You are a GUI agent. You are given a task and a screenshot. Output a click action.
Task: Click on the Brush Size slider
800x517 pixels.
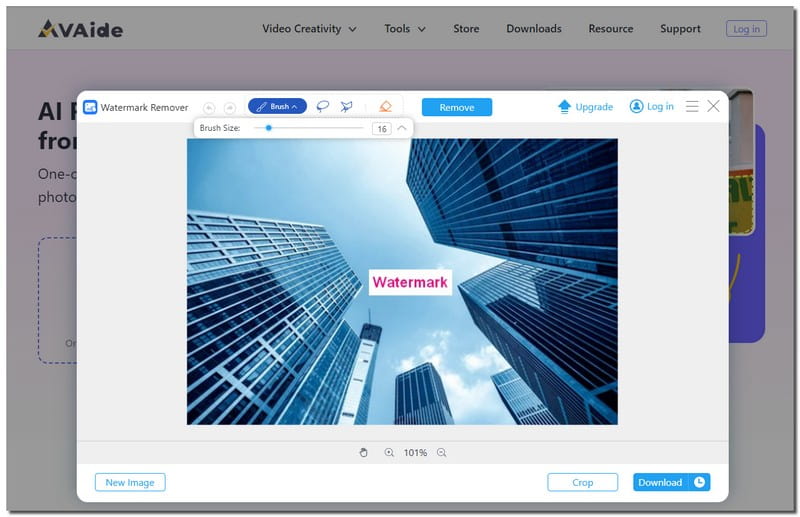pos(308,128)
